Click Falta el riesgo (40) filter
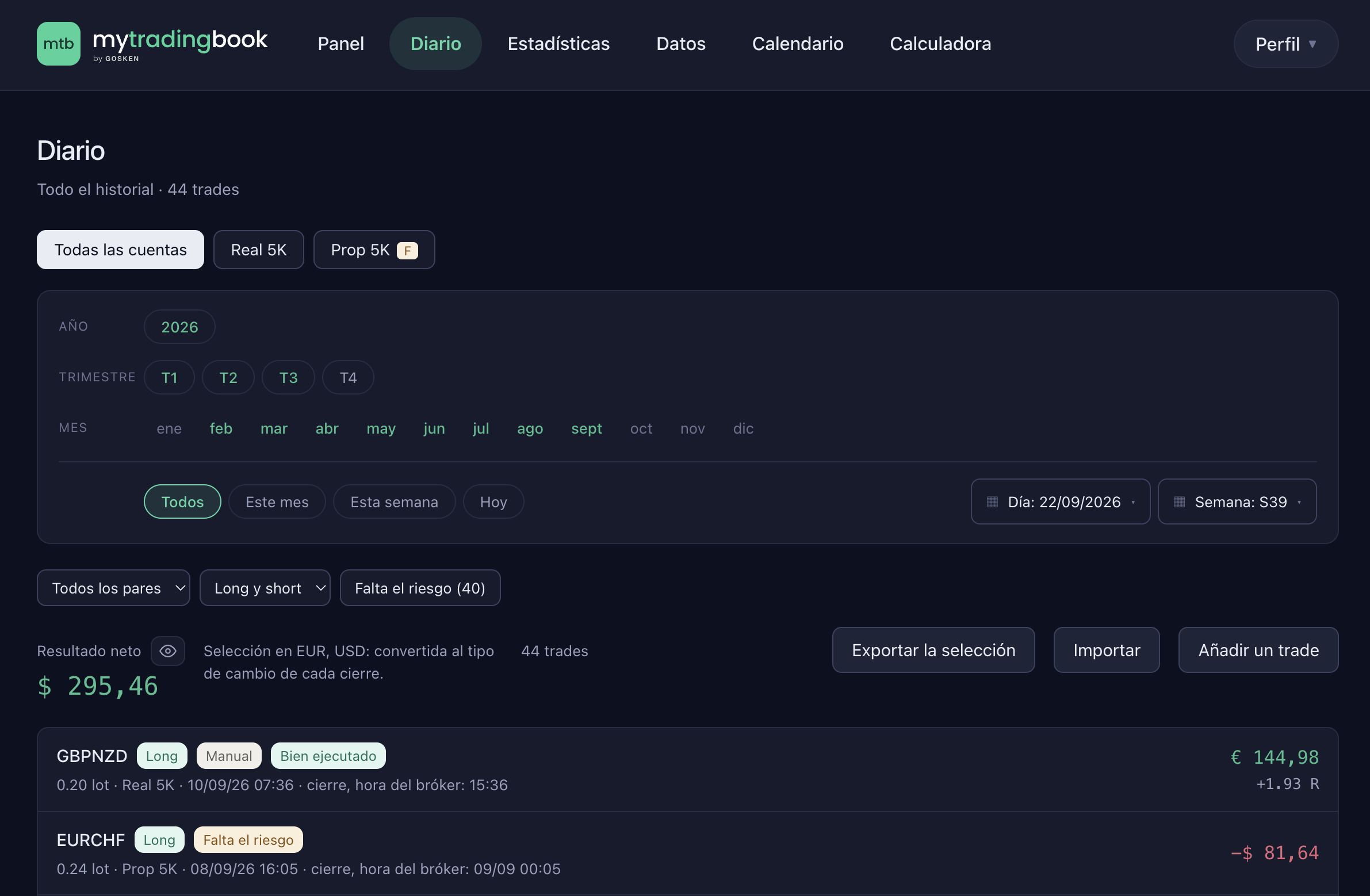This screenshot has width=1370, height=896. [x=420, y=588]
